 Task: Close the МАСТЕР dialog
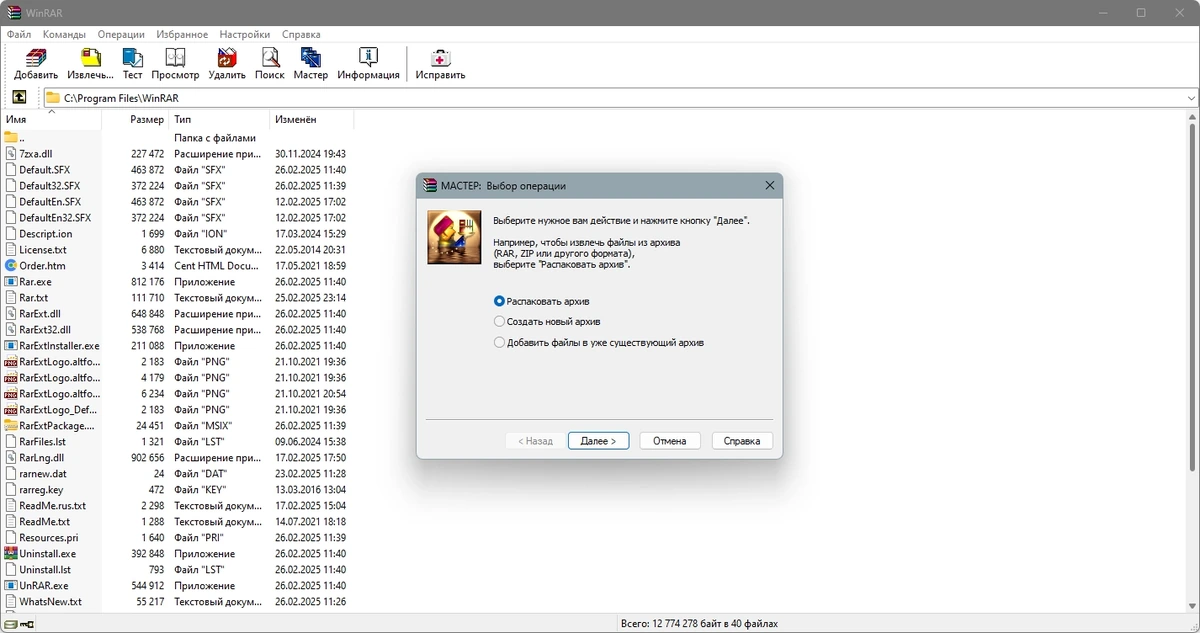point(769,185)
